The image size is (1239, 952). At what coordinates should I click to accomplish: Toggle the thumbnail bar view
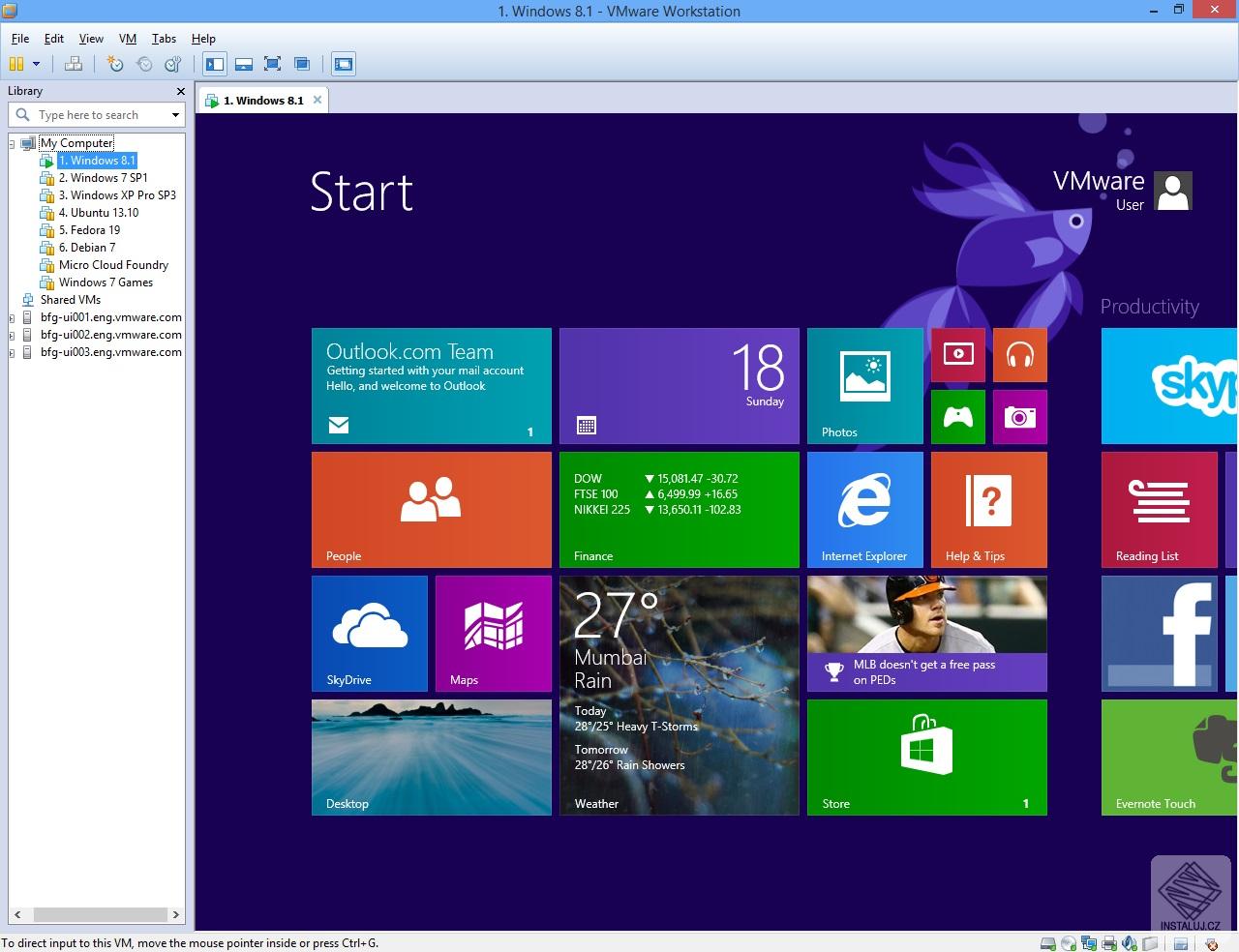pos(244,64)
